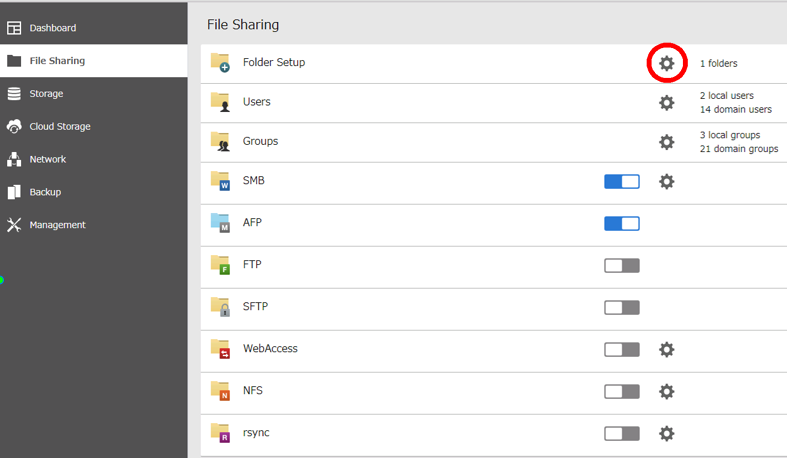Click the Cloud Storage sidebar icon

pos(14,127)
